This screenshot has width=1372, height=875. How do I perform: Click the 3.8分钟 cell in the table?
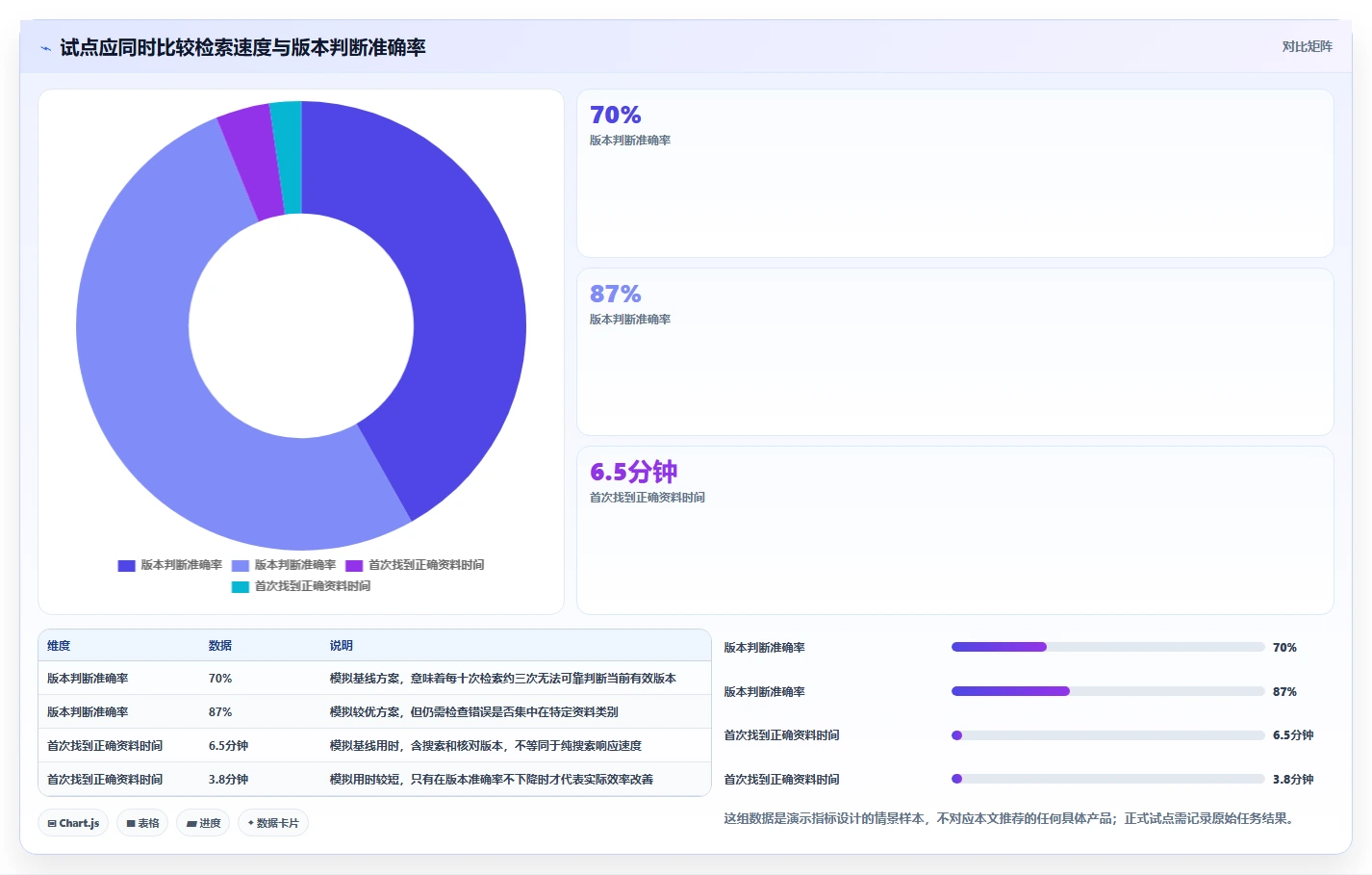[x=229, y=780]
